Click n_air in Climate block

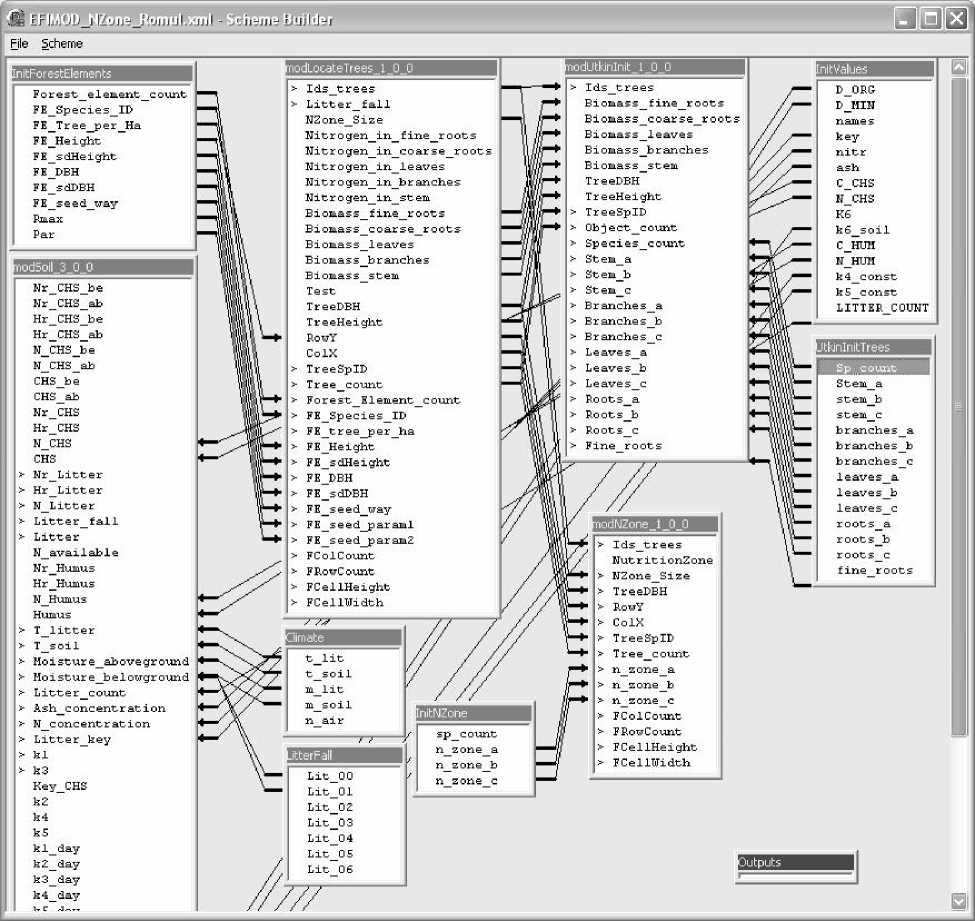[325, 720]
